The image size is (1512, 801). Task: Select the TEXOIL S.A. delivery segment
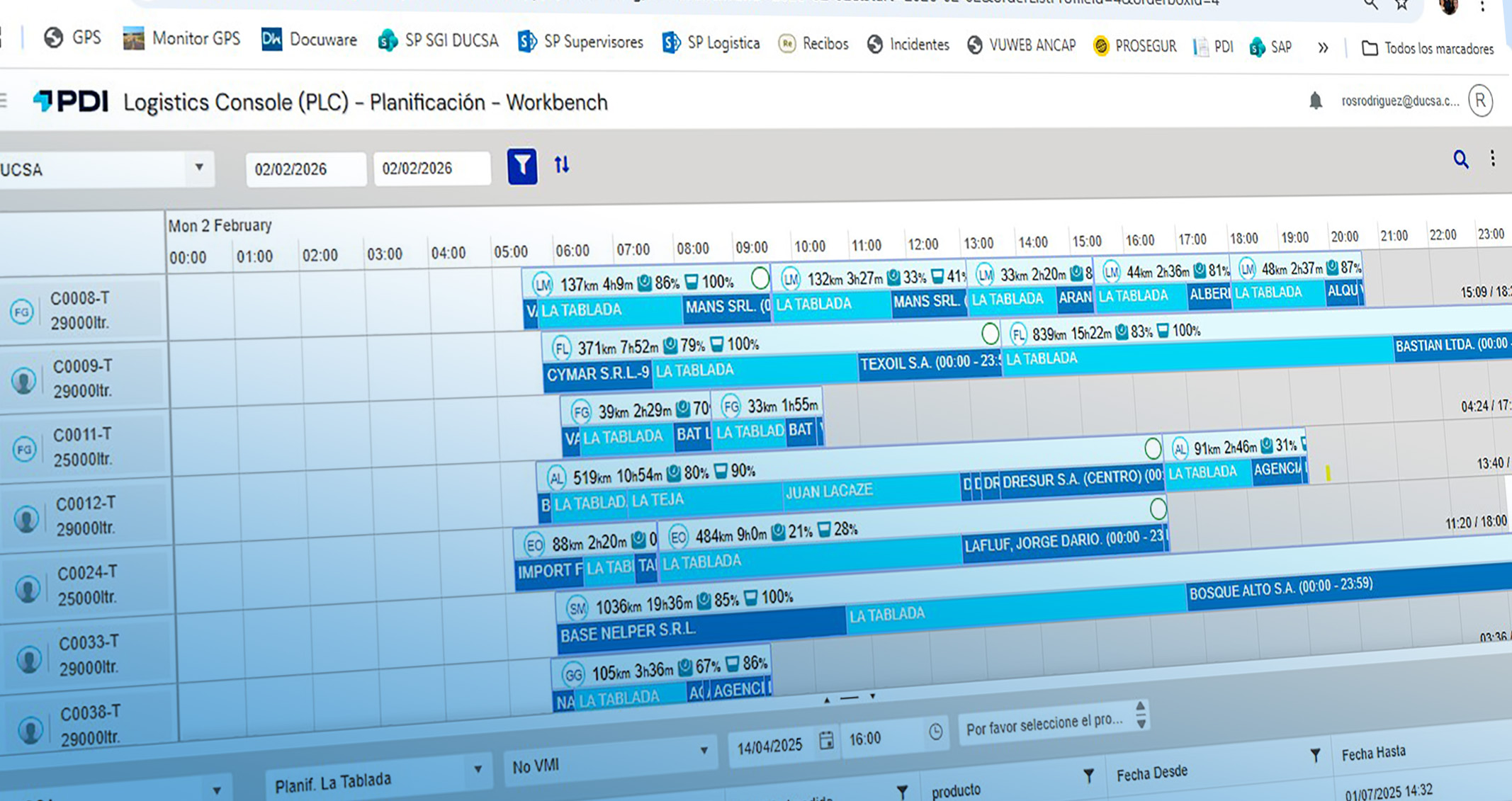tap(930, 363)
